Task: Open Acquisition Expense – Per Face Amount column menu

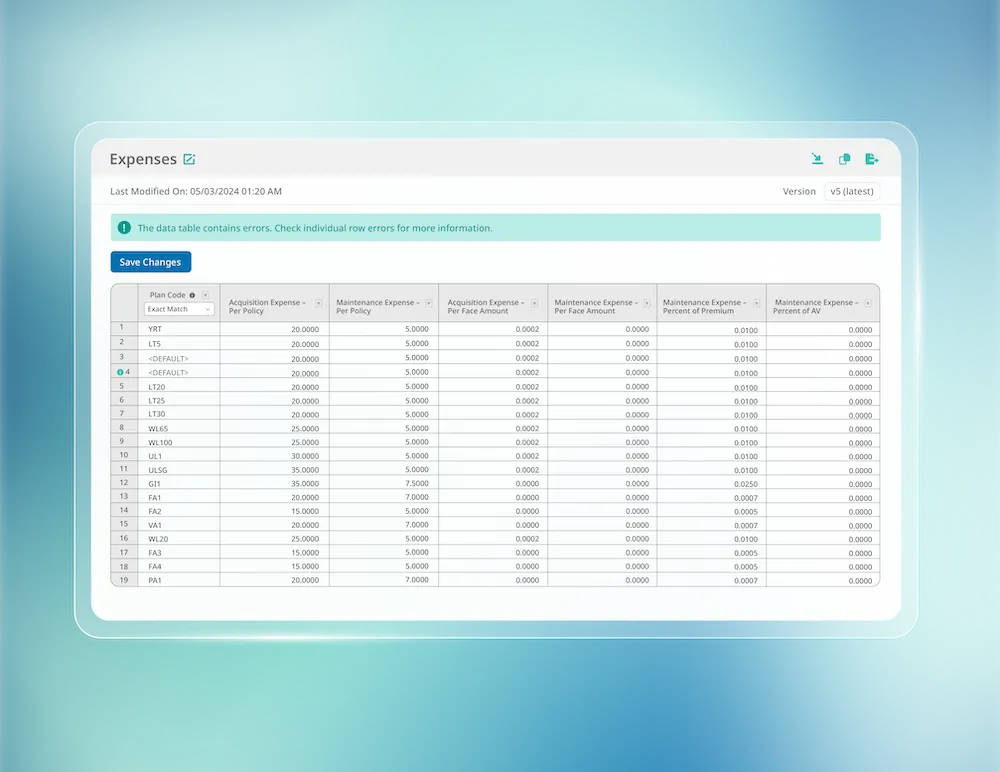Action: pos(534,304)
